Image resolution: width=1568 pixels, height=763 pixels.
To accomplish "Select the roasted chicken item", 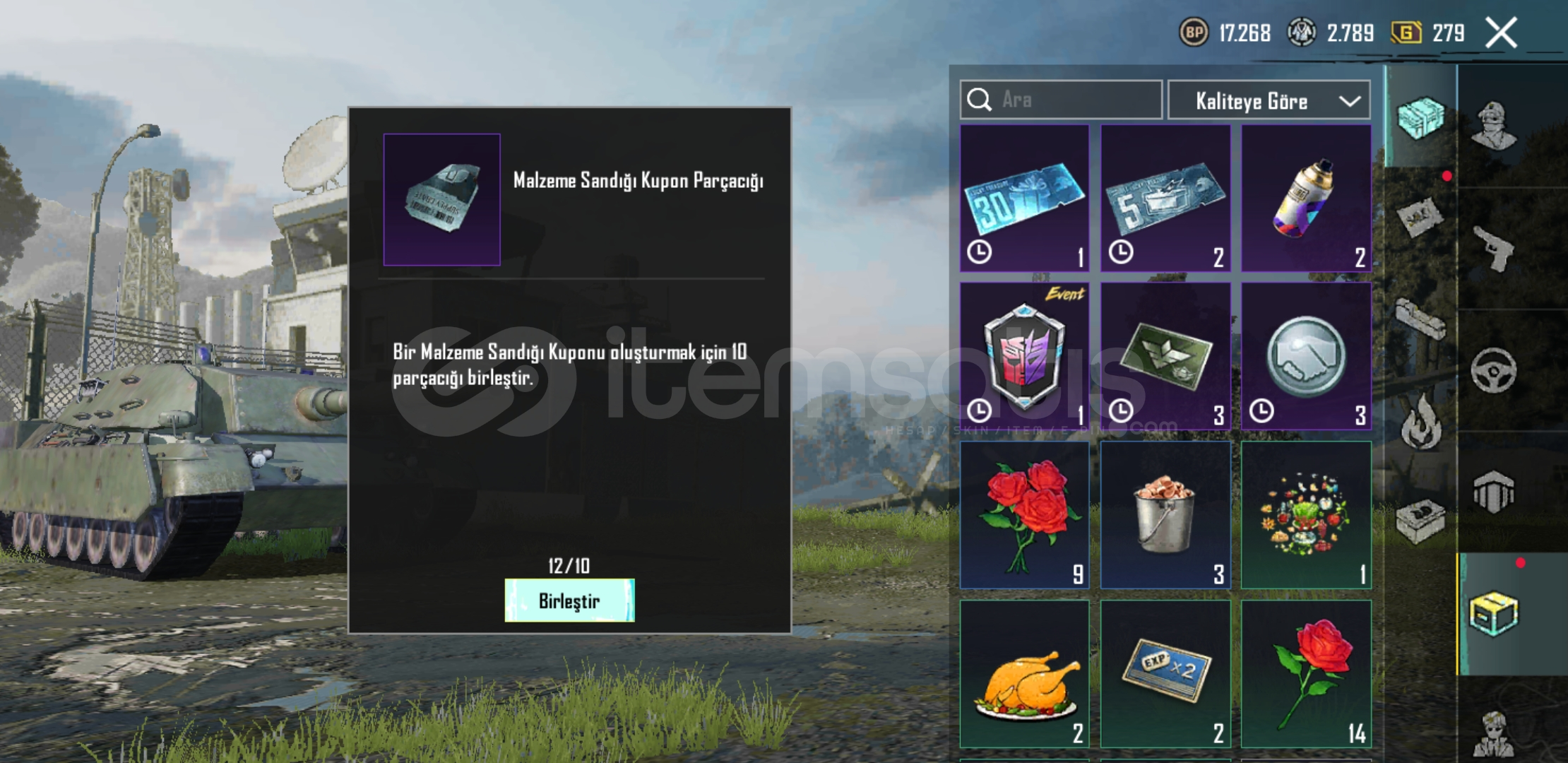I will (1024, 674).
